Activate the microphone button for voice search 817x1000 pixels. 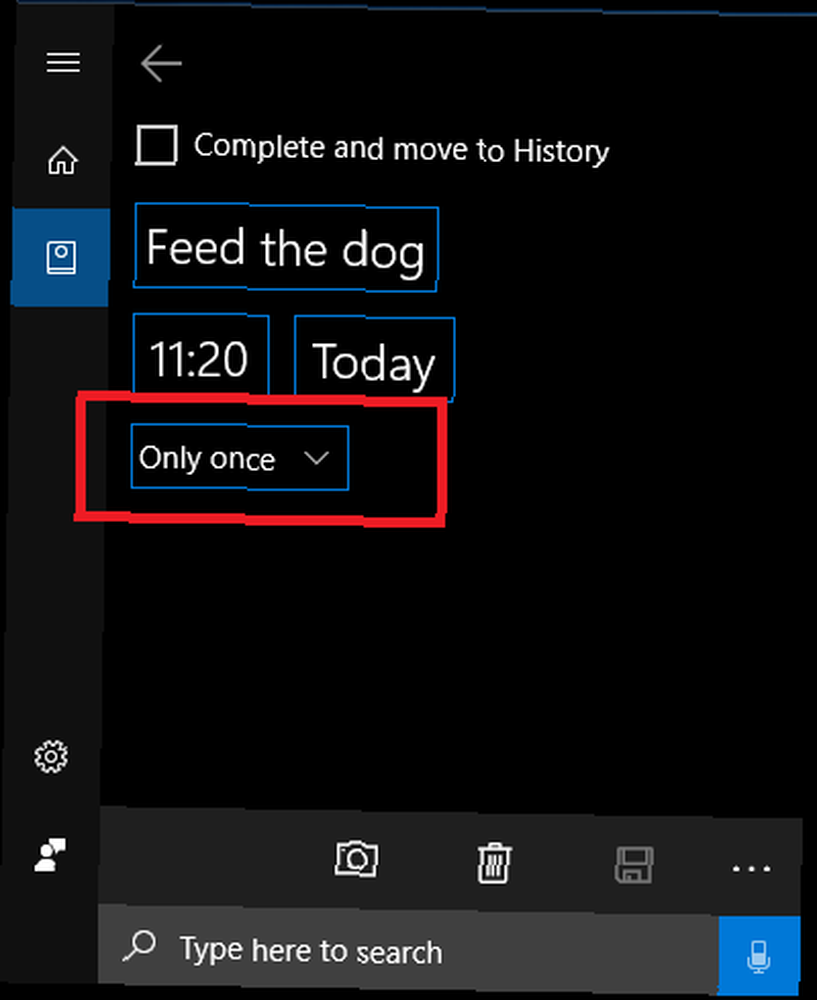tap(759, 955)
